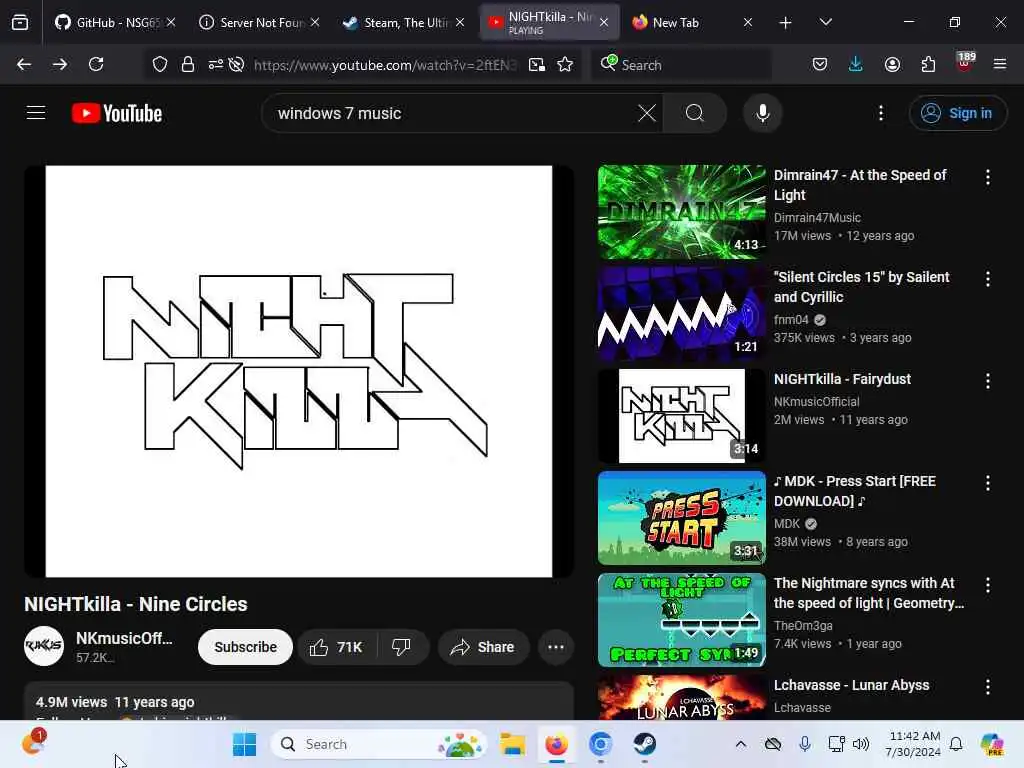Screen dimensions: 1024x768
Task: Open the Downloads panel
Action: [x=856, y=64]
